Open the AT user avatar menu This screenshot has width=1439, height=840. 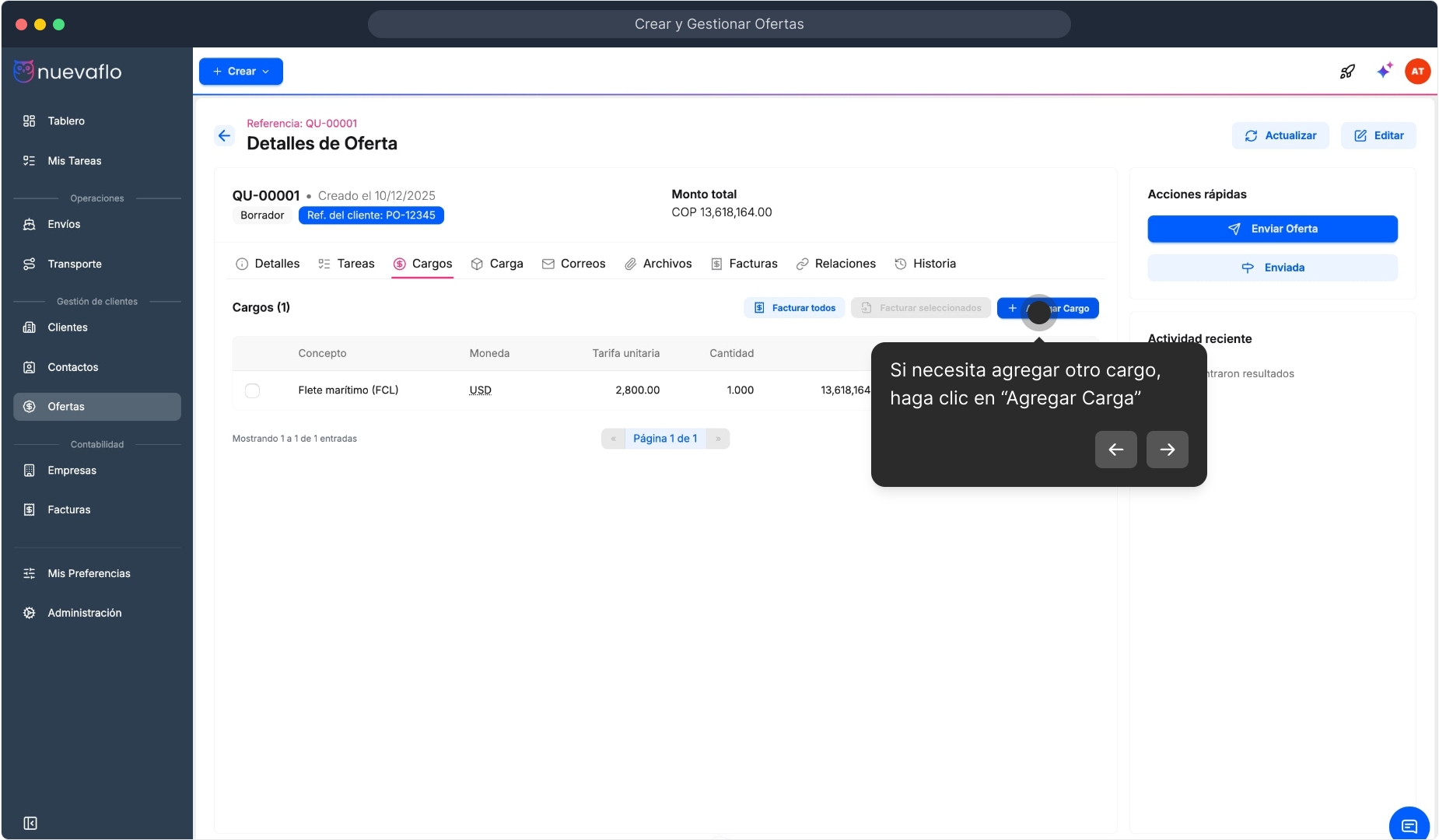coord(1417,72)
